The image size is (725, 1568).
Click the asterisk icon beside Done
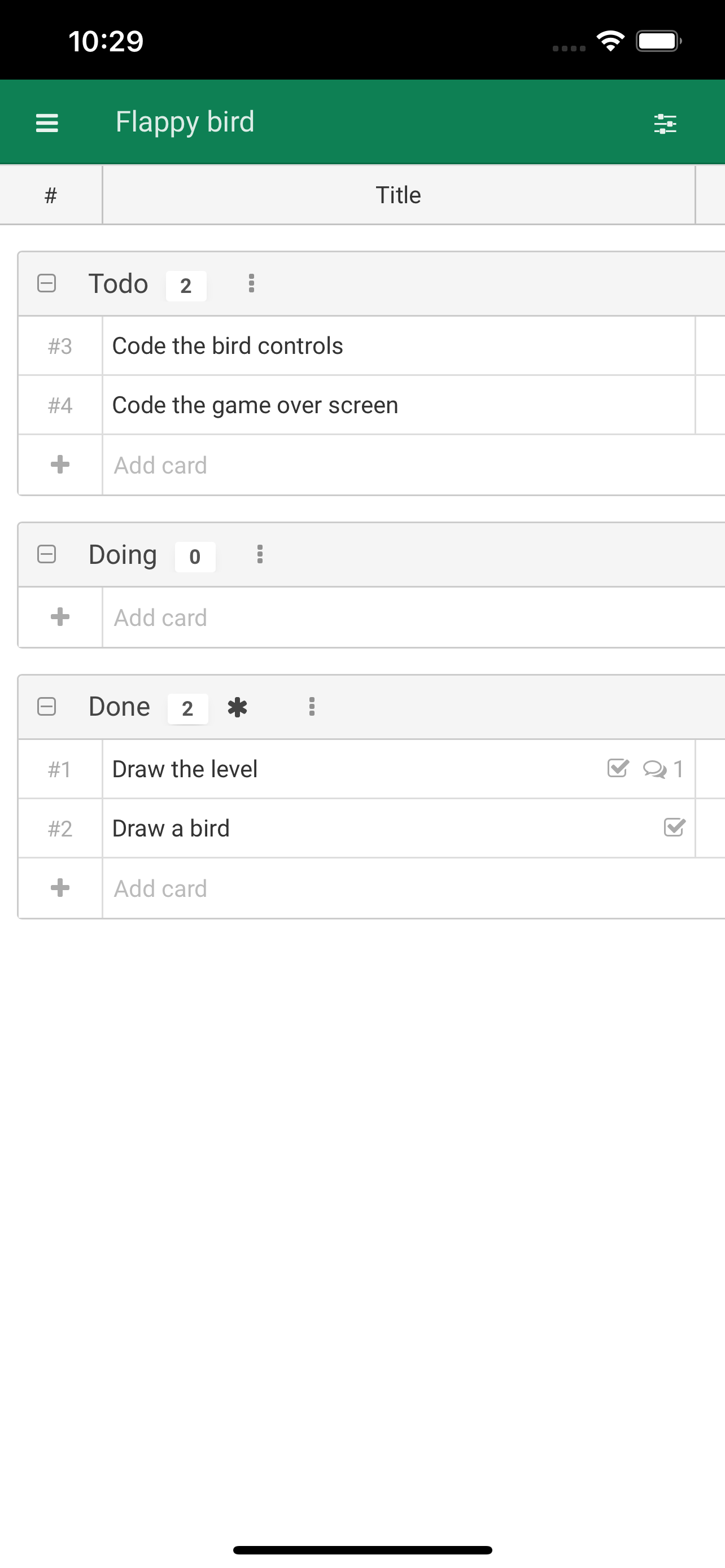coord(237,707)
